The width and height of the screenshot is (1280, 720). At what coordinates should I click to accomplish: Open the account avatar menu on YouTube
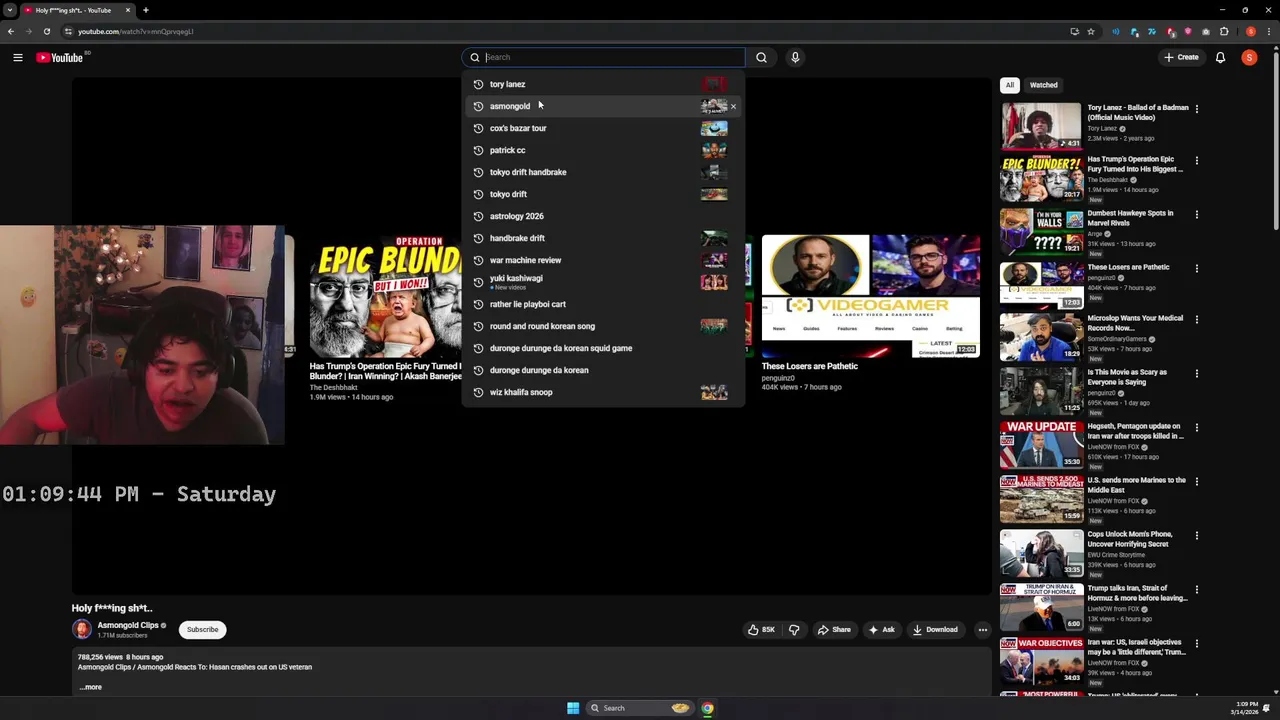(x=1249, y=58)
